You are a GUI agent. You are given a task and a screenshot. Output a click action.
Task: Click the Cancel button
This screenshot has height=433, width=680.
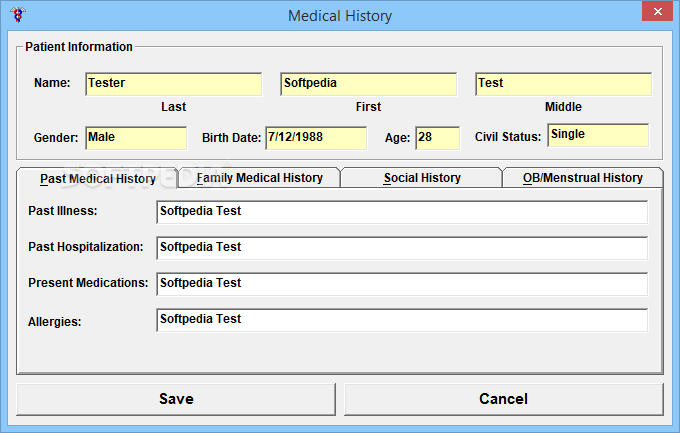coord(503,399)
